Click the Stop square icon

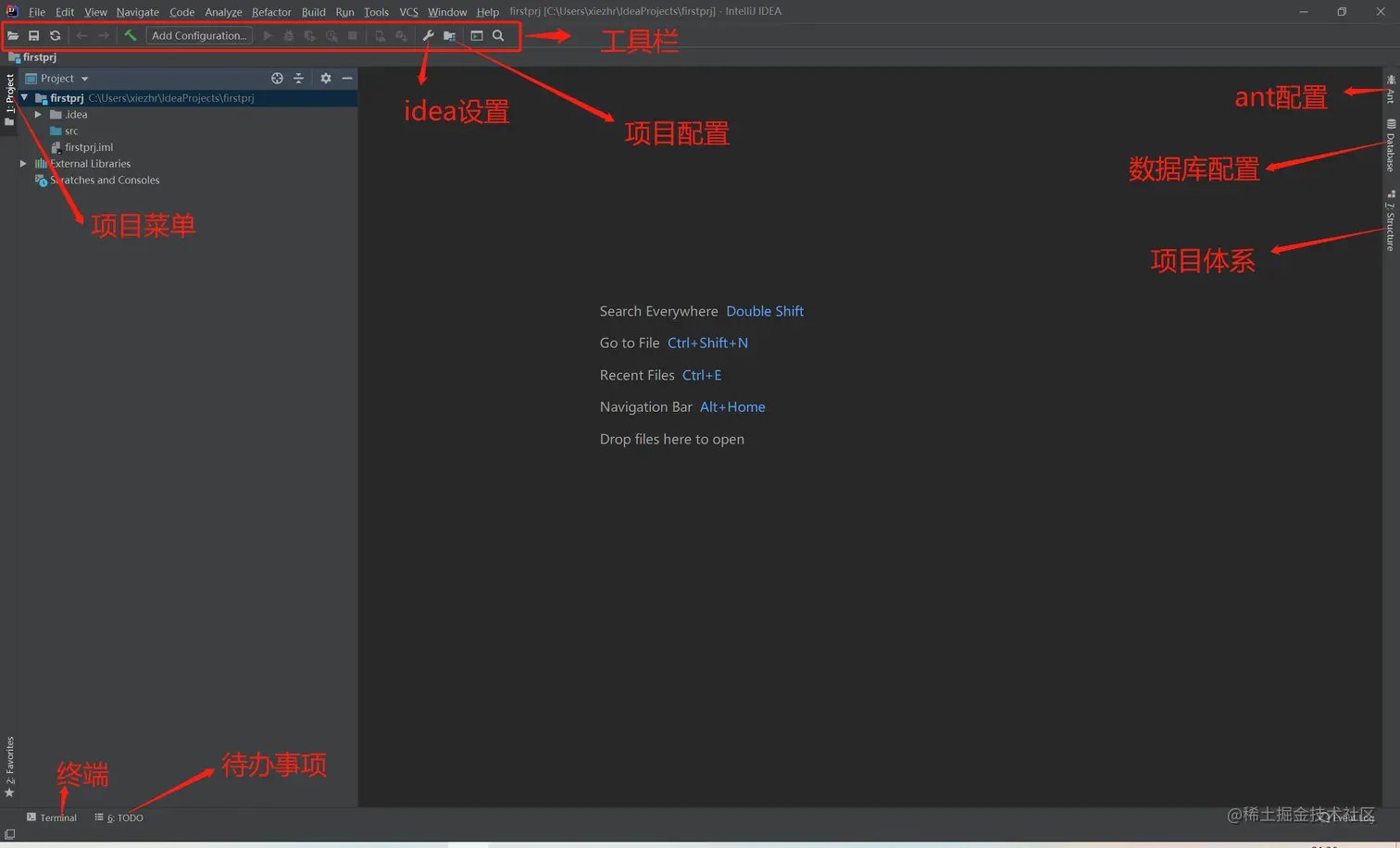352,36
